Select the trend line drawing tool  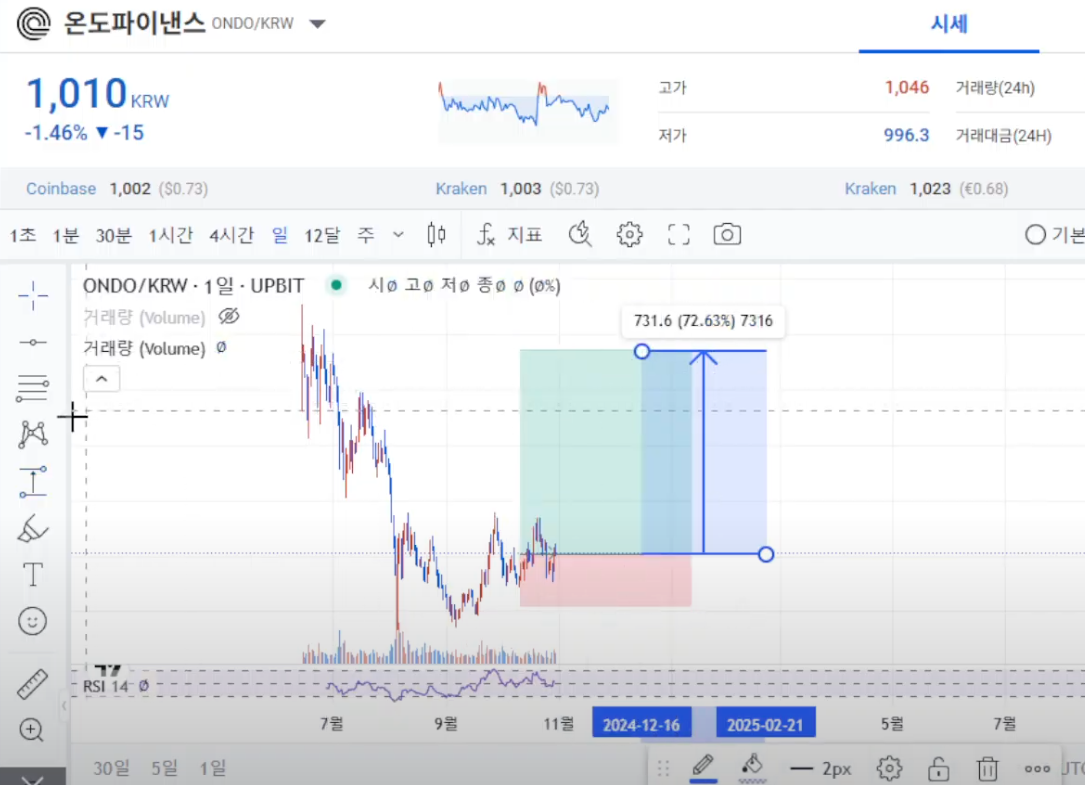33,343
